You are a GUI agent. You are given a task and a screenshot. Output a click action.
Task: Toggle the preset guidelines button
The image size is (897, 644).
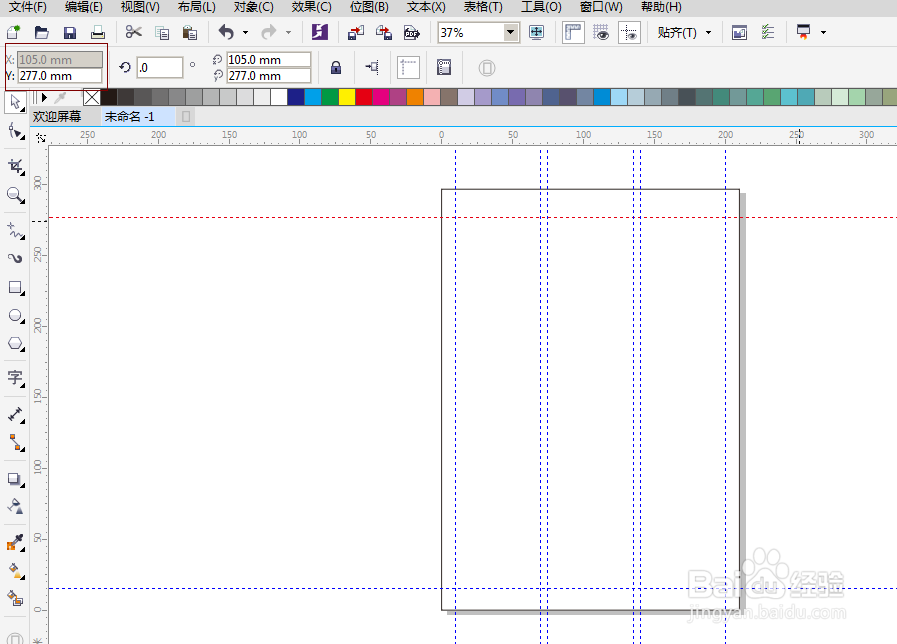tap(408, 67)
